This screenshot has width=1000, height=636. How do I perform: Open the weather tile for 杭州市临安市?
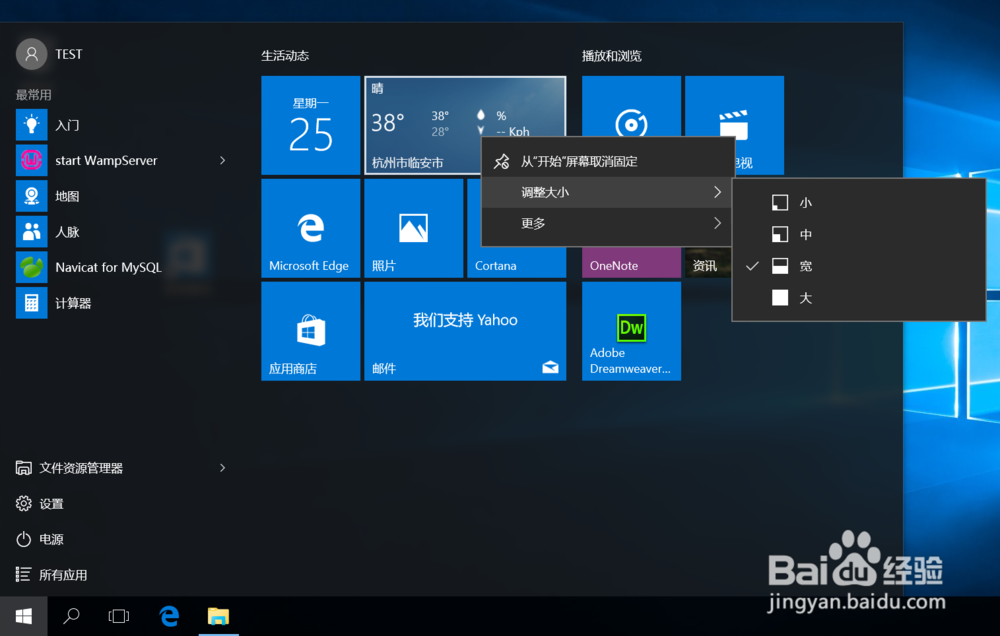422,125
